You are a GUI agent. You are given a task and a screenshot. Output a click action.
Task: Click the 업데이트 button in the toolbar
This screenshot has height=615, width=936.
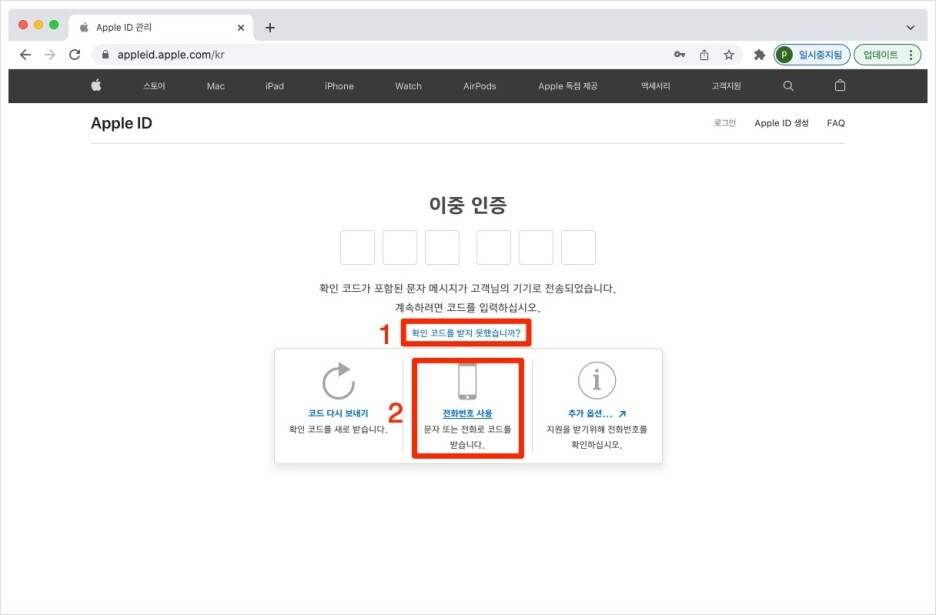880,55
